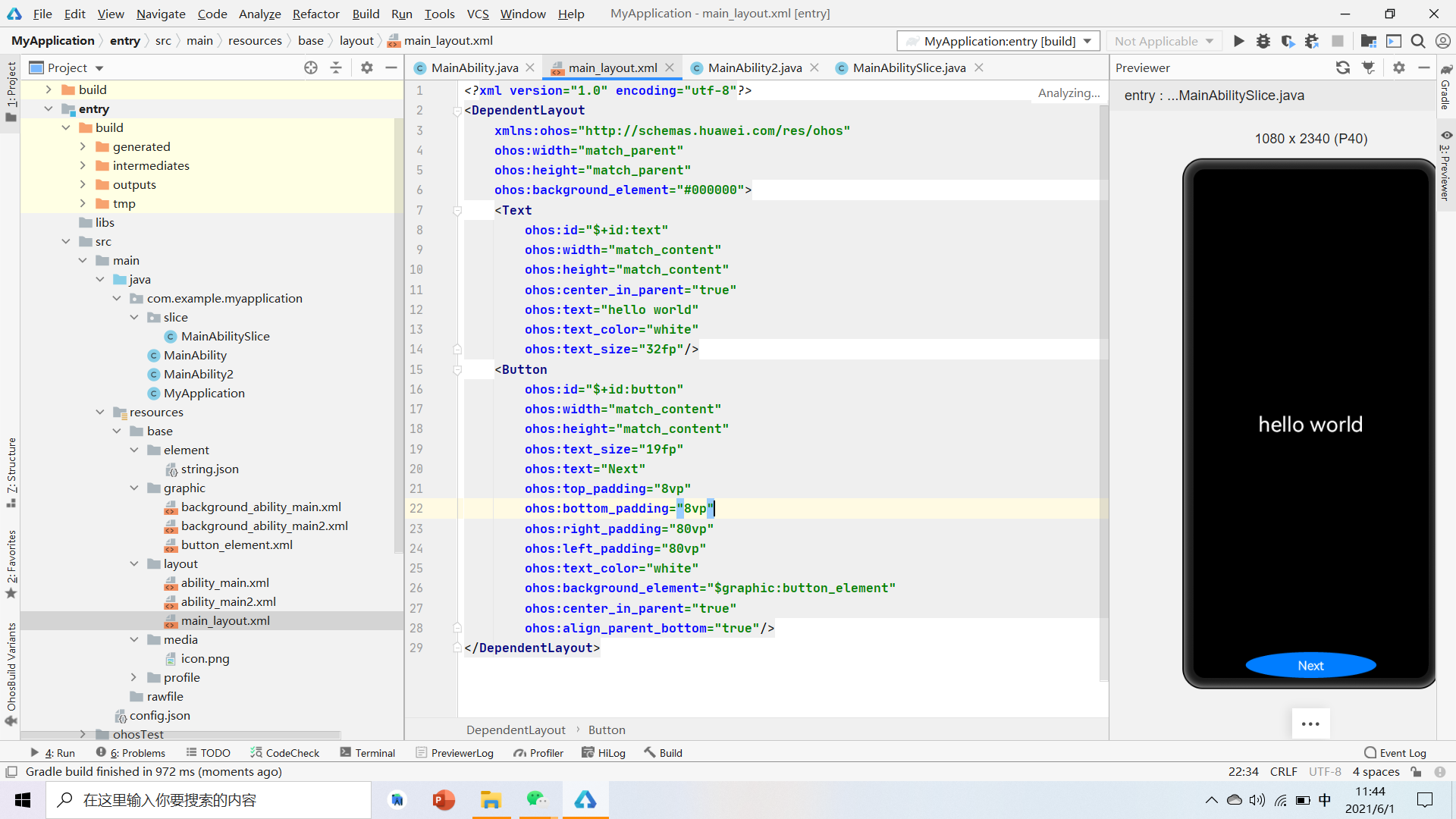Click Next button in device preview
This screenshot has width=1456, height=819.
pos(1310,665)
